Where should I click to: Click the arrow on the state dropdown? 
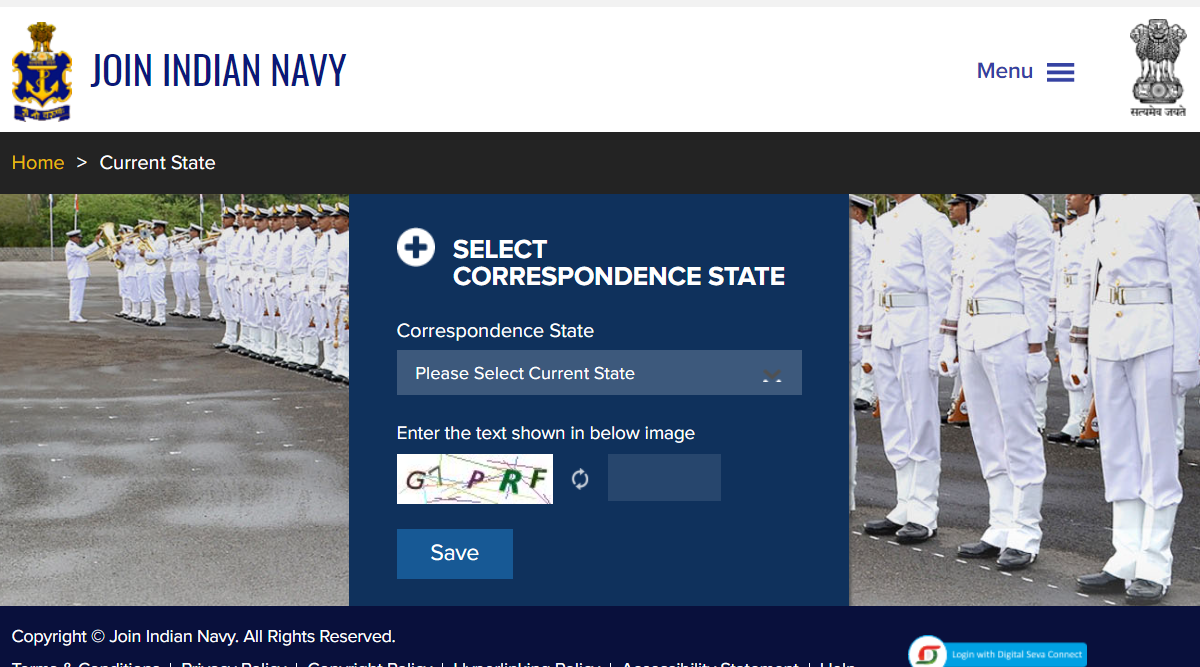[772, 375]
